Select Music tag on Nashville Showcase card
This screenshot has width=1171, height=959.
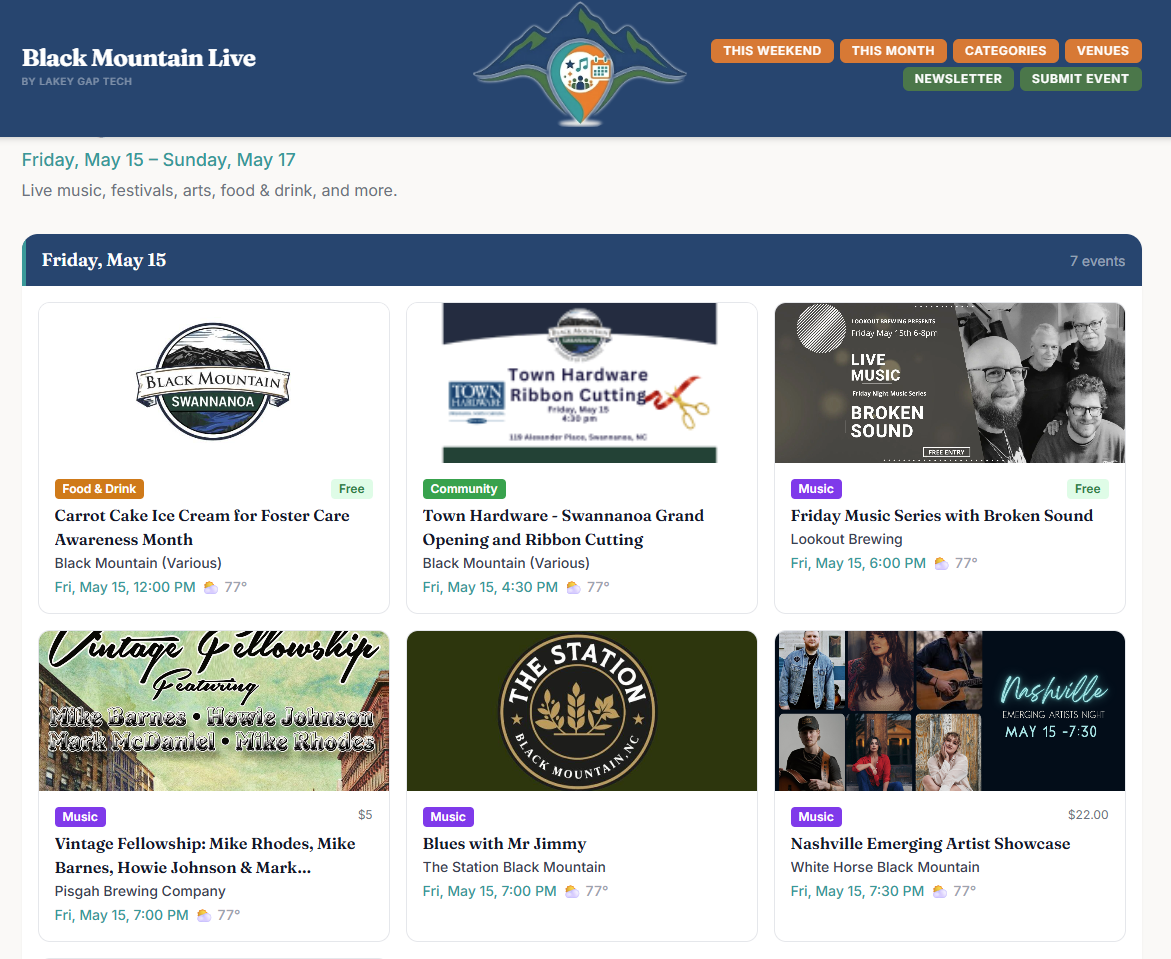tap(816, 817)
